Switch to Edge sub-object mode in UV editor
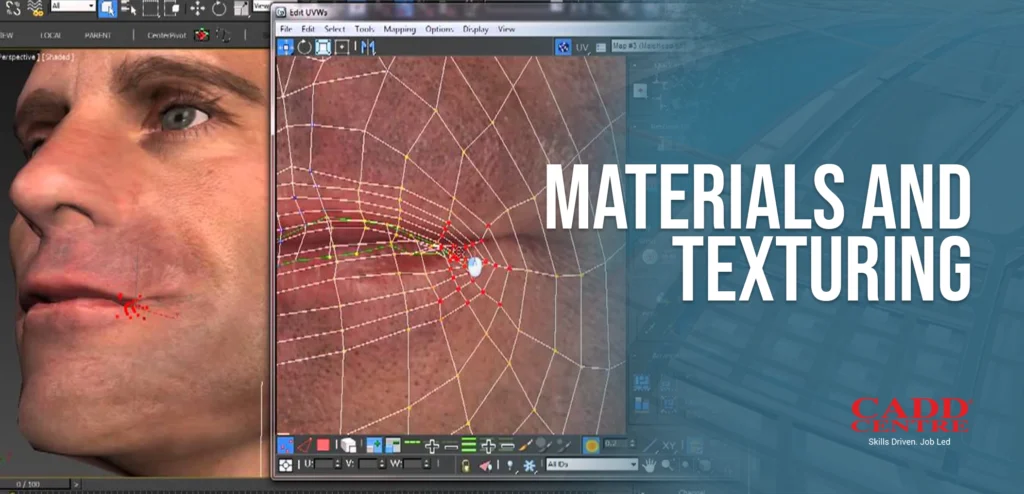 [x=305, y=446]
